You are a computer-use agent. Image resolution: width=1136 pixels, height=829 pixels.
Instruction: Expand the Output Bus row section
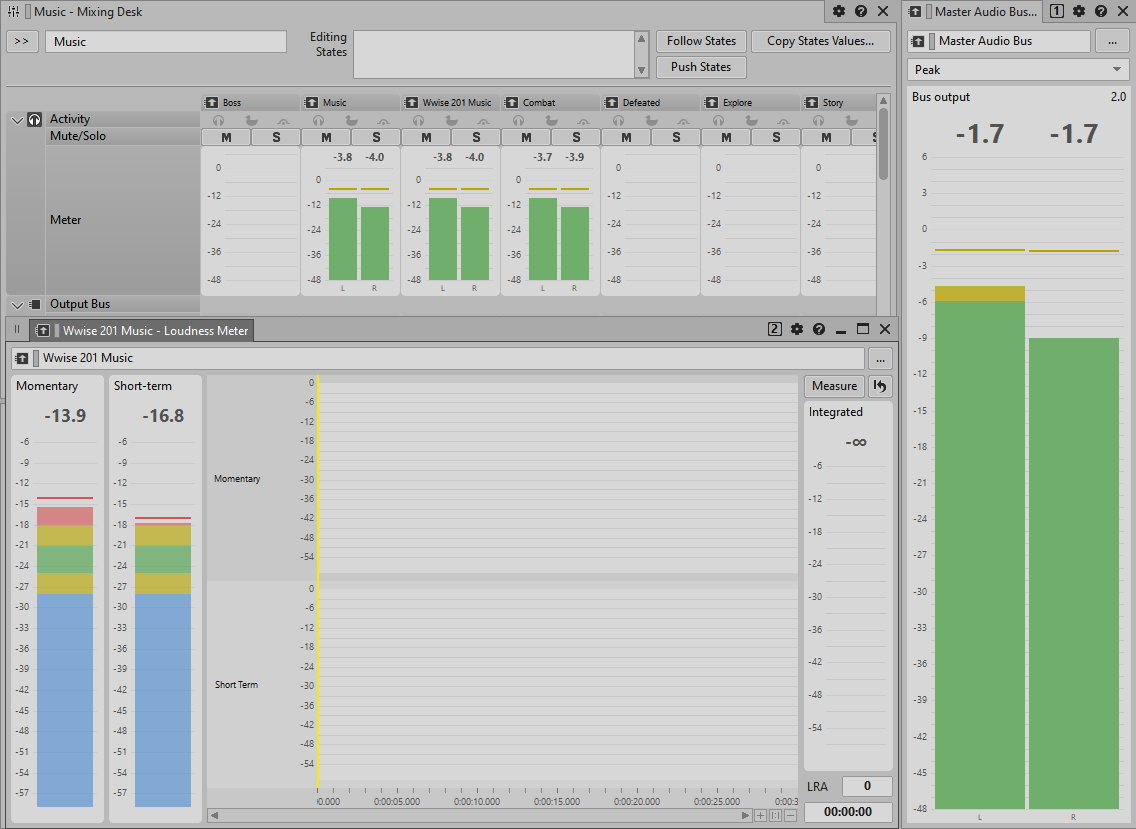(17, 304)
